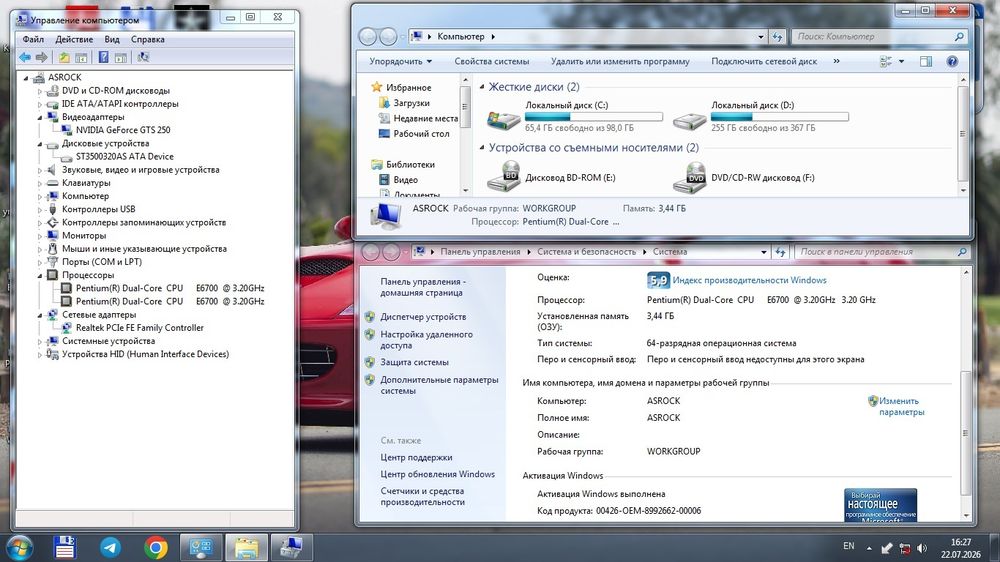The width and height of the screenshot is (1000, 562).
Task: Open Google Chrome from taskbar
Action: [156, 548]
